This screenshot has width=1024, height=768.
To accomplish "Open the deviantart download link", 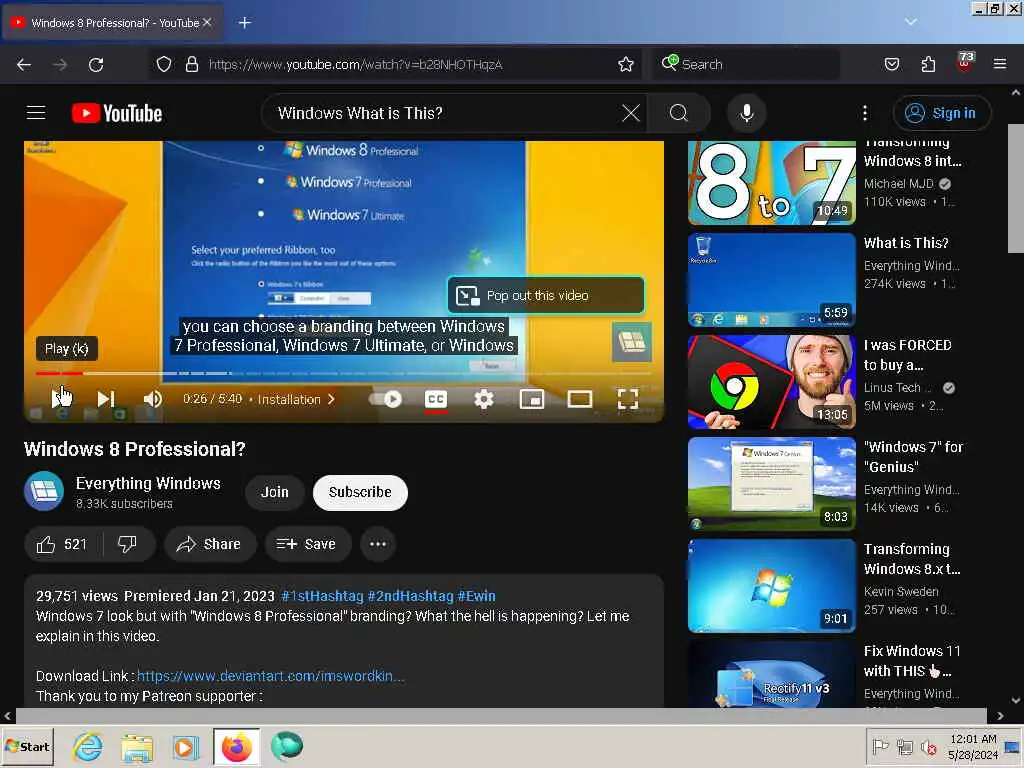I will click(x=270, y=676).
